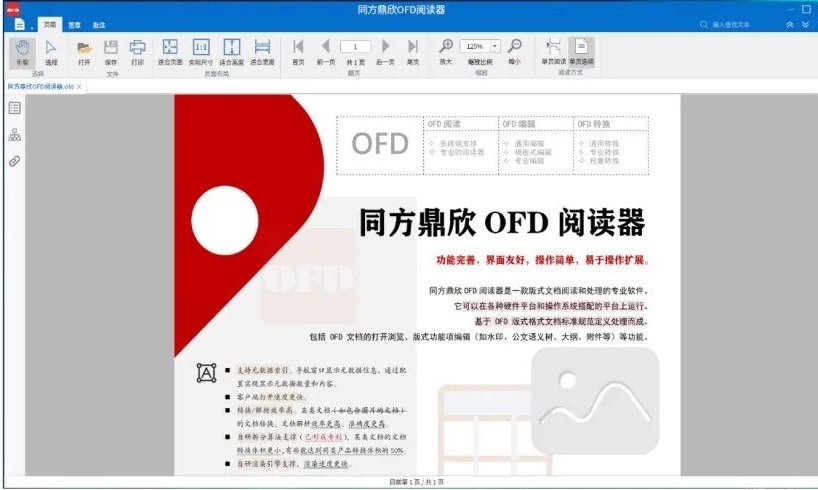Click the text-box annotation icon beside bullet list

click(206, 373)
